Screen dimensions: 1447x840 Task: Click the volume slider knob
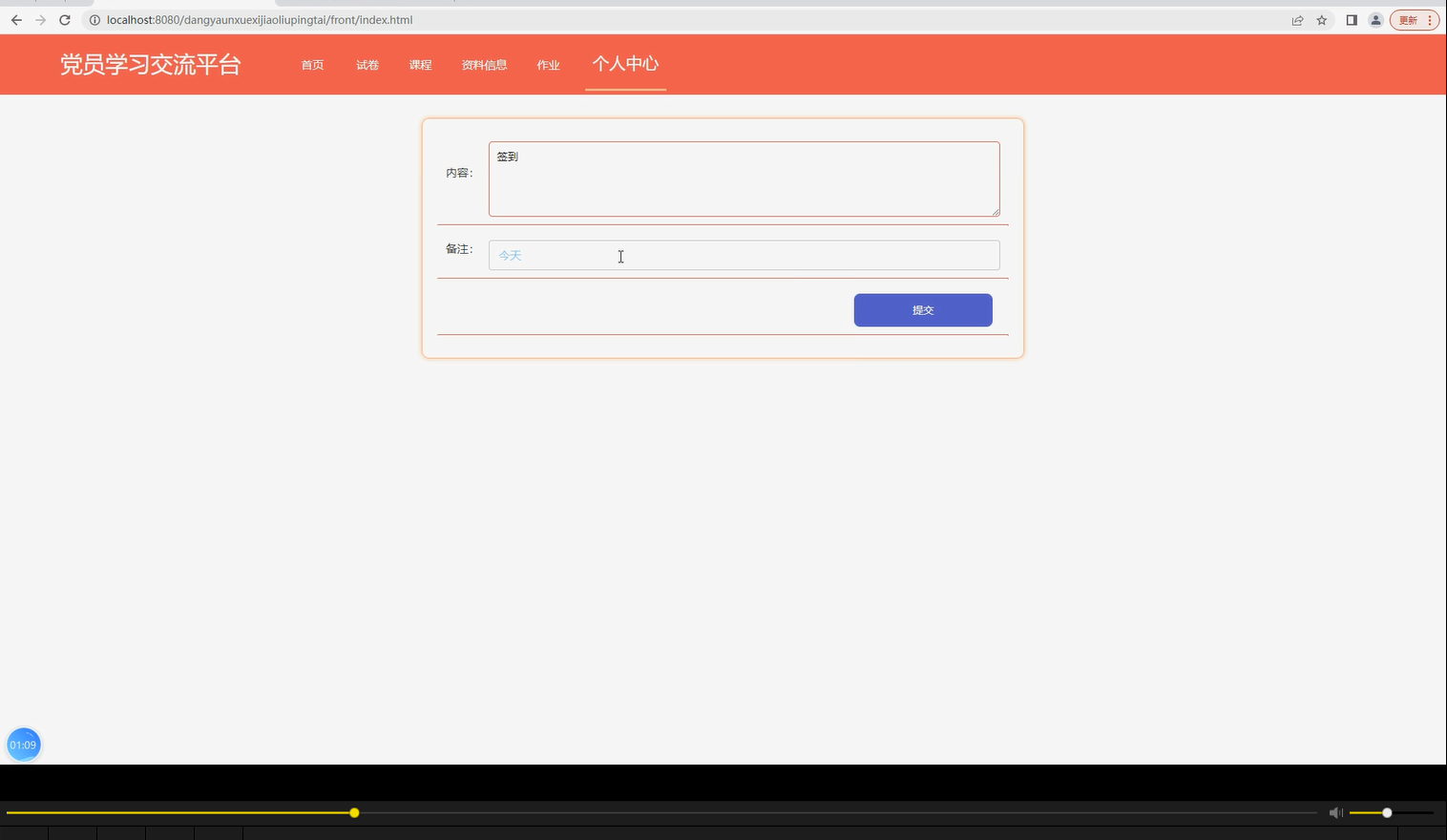[x=1387, y=813]
